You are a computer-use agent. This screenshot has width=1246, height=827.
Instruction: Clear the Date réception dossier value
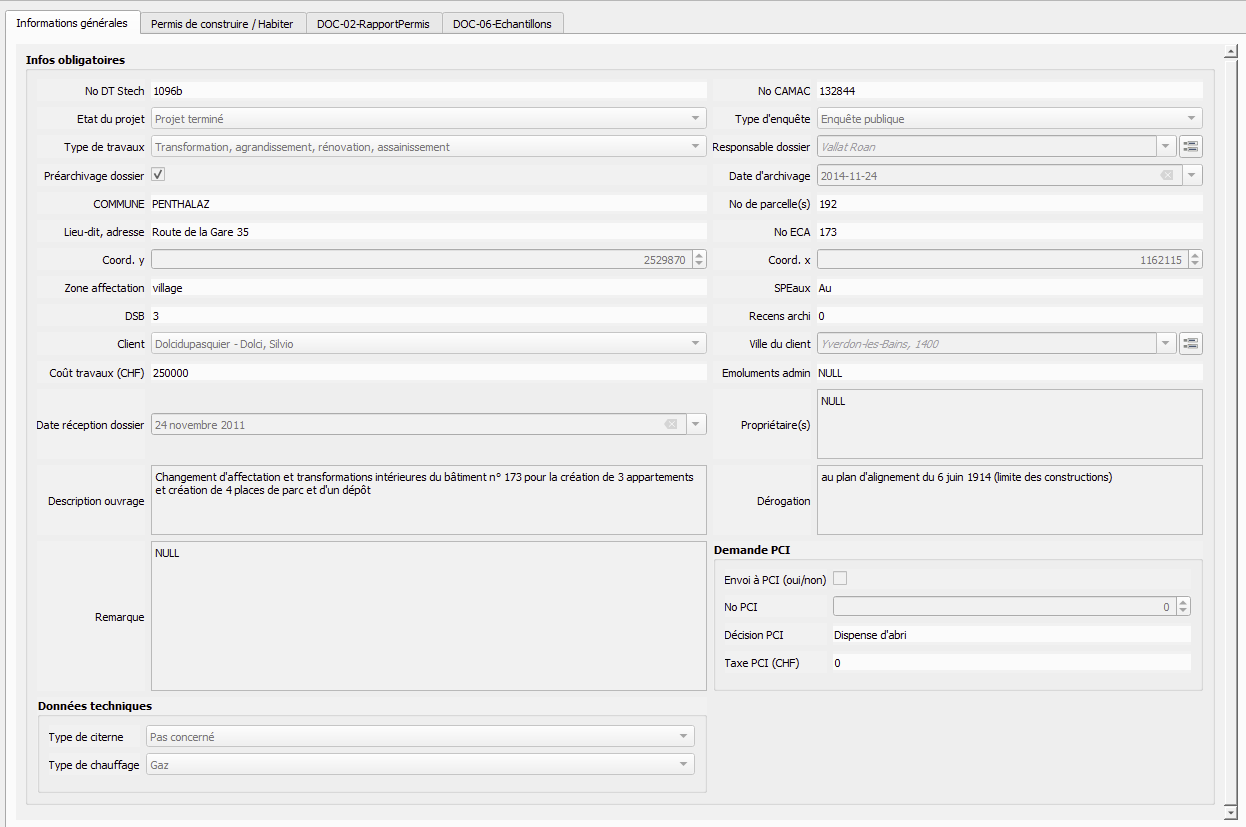click(x=670, y=425)
